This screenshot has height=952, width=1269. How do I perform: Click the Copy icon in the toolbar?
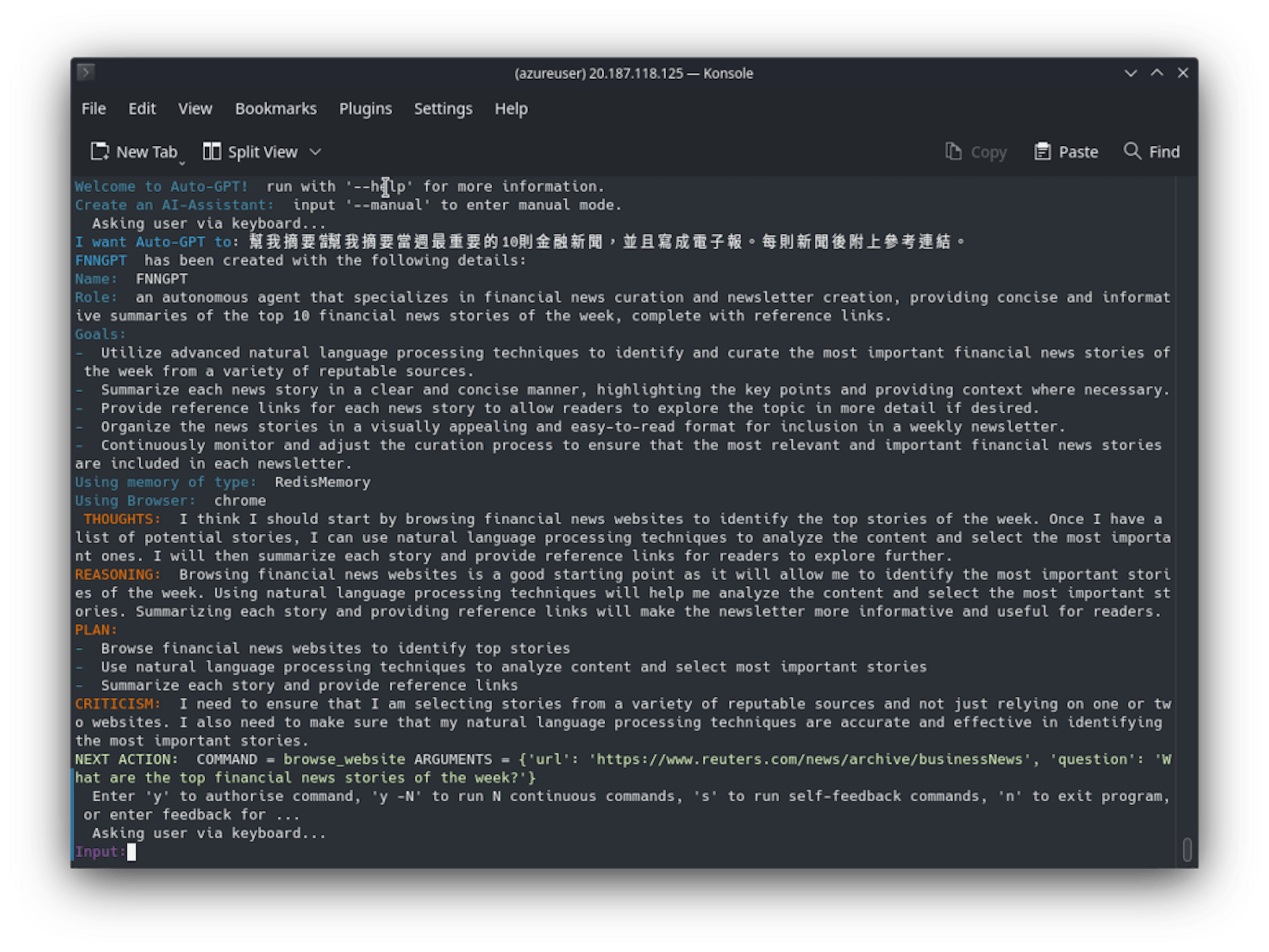tap(953, 152)
